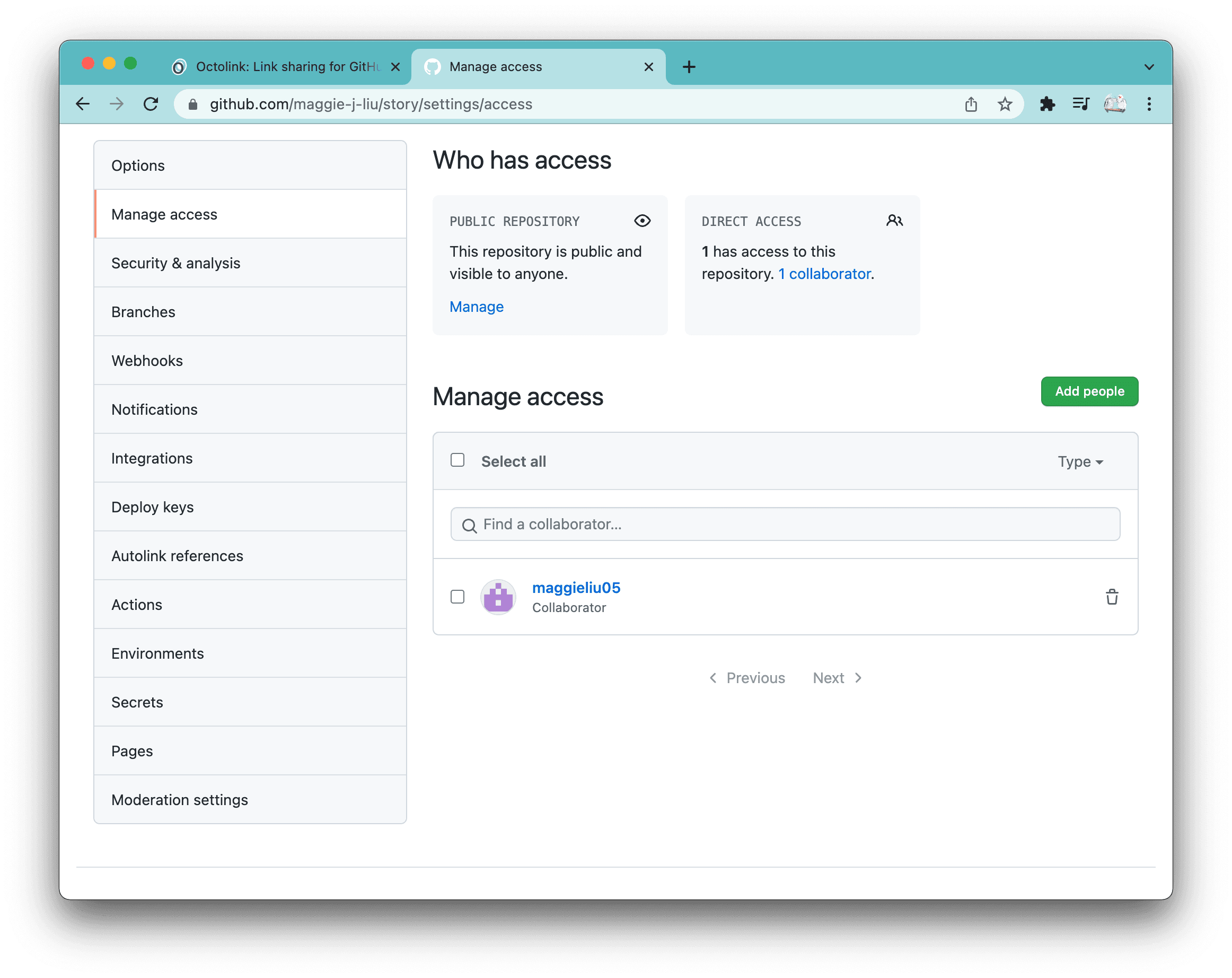Screen dimensions: 1232x978
Task: Click the red macOS close window button
Action: 88,64
